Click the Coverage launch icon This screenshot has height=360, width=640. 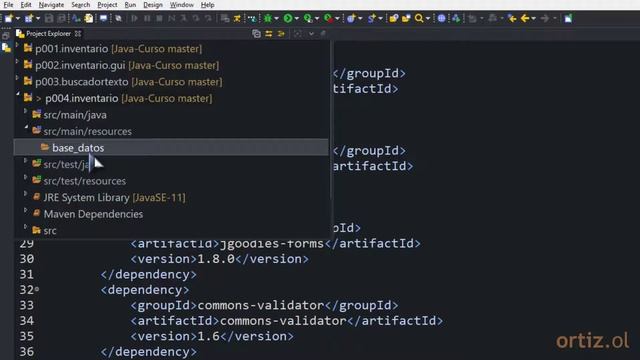coord(308,18)
